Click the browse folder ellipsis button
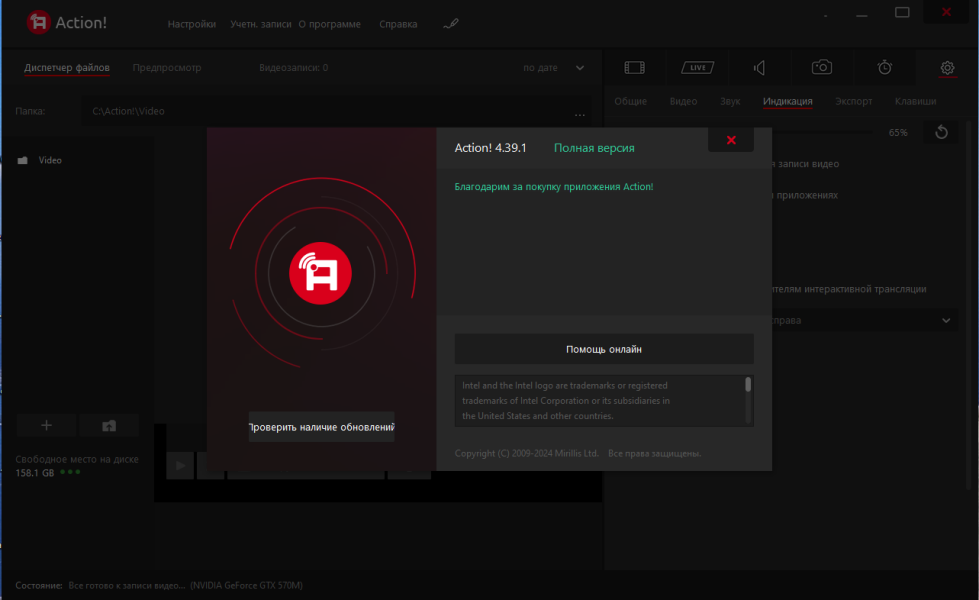The width and height of the screenshot is (979, 600). [579, 113]
